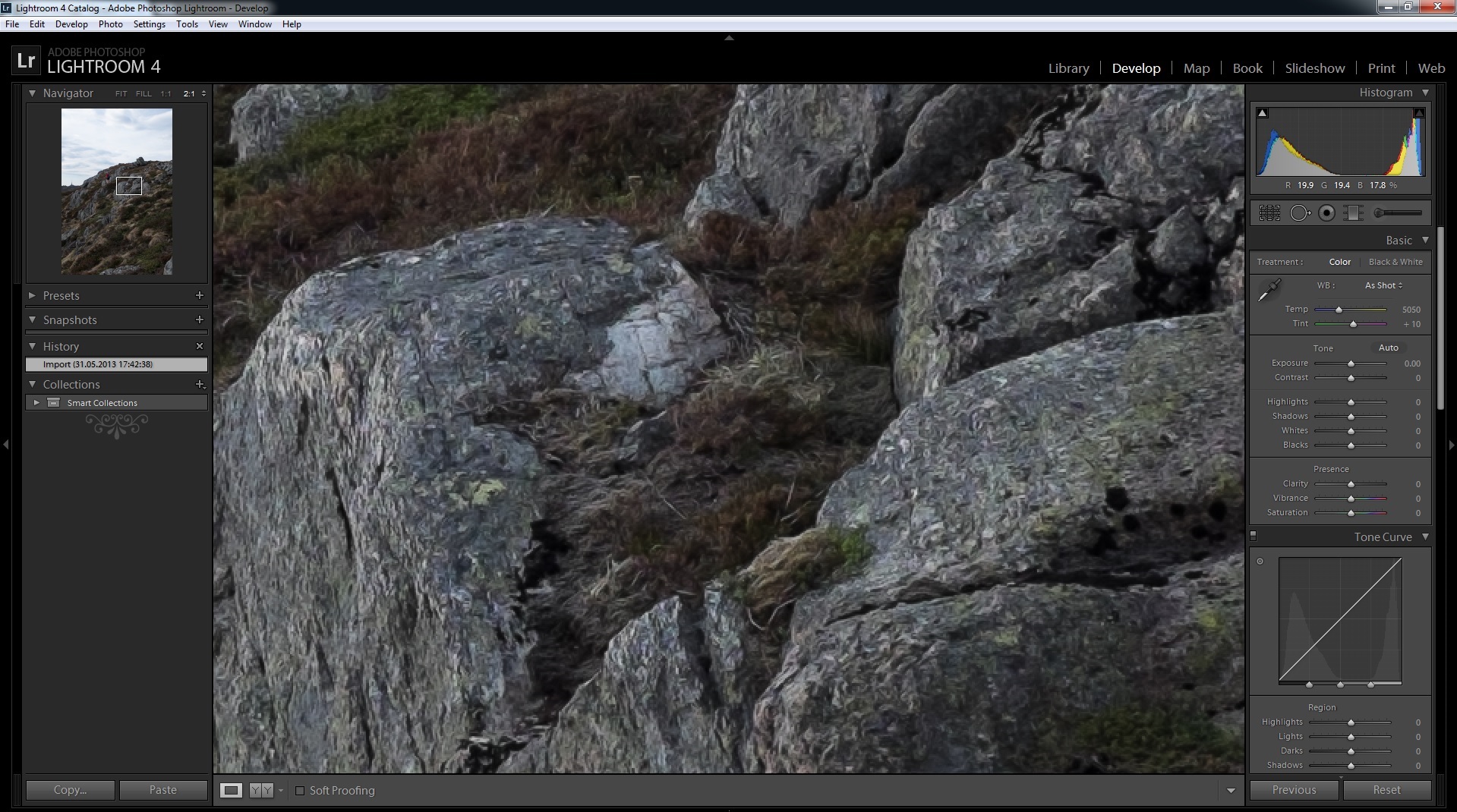Add a new preset with plus icon
Viewport: 1457px width, 812px height.
pyautogui.click(x=200, y=295)
